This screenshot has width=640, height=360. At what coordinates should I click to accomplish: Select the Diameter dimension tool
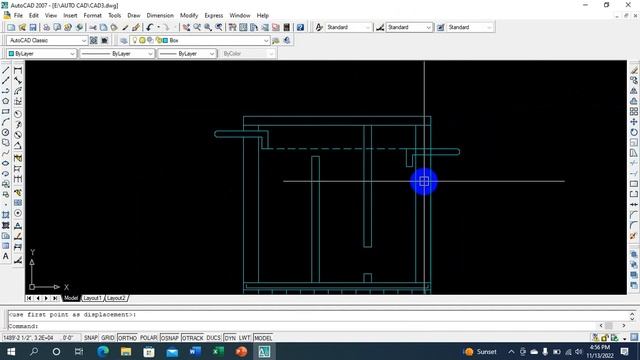tap(18, 135)
